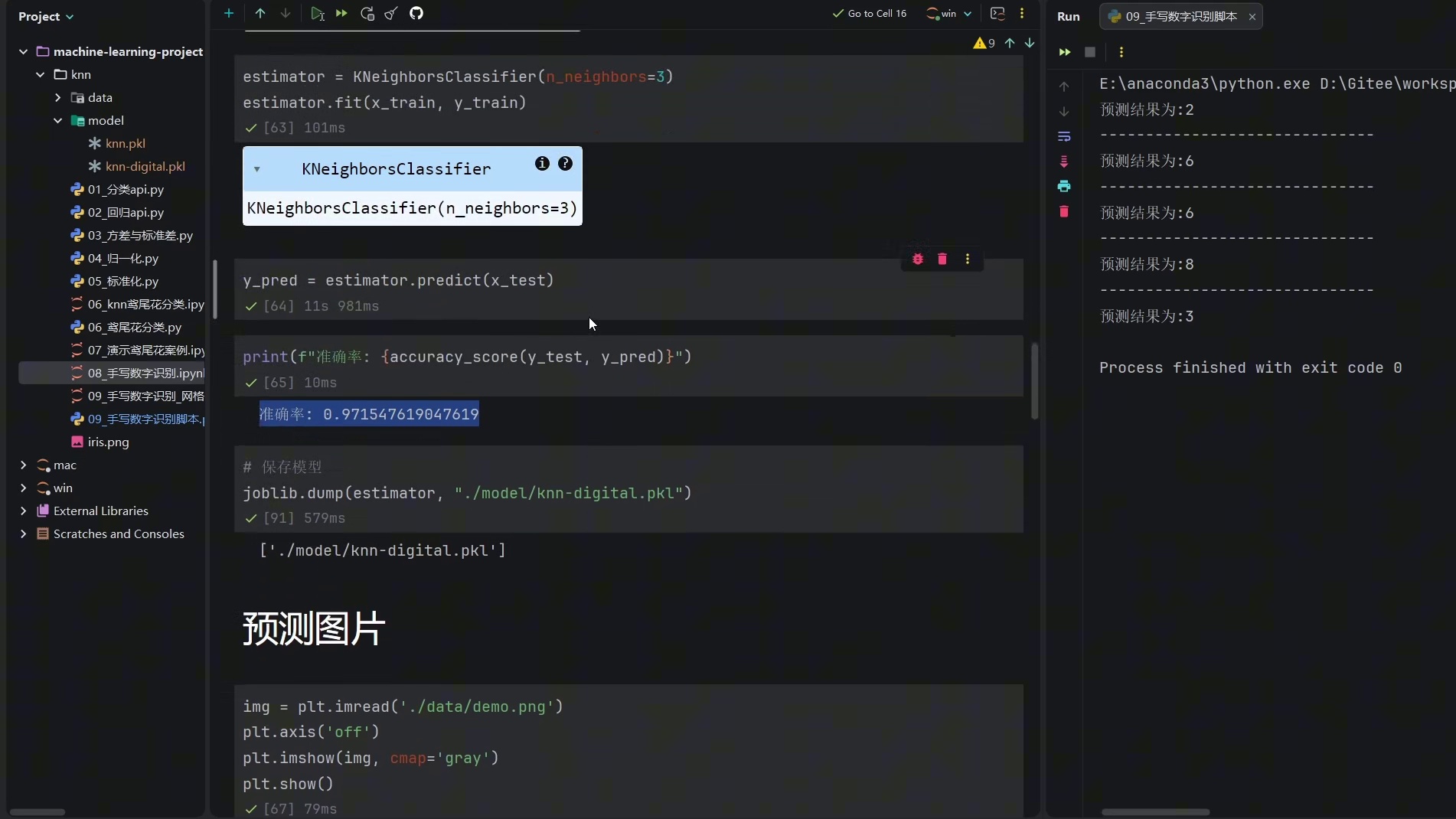Toggle soft-wrap in the Run console
1456x819 pixels.
[1064, 136]
